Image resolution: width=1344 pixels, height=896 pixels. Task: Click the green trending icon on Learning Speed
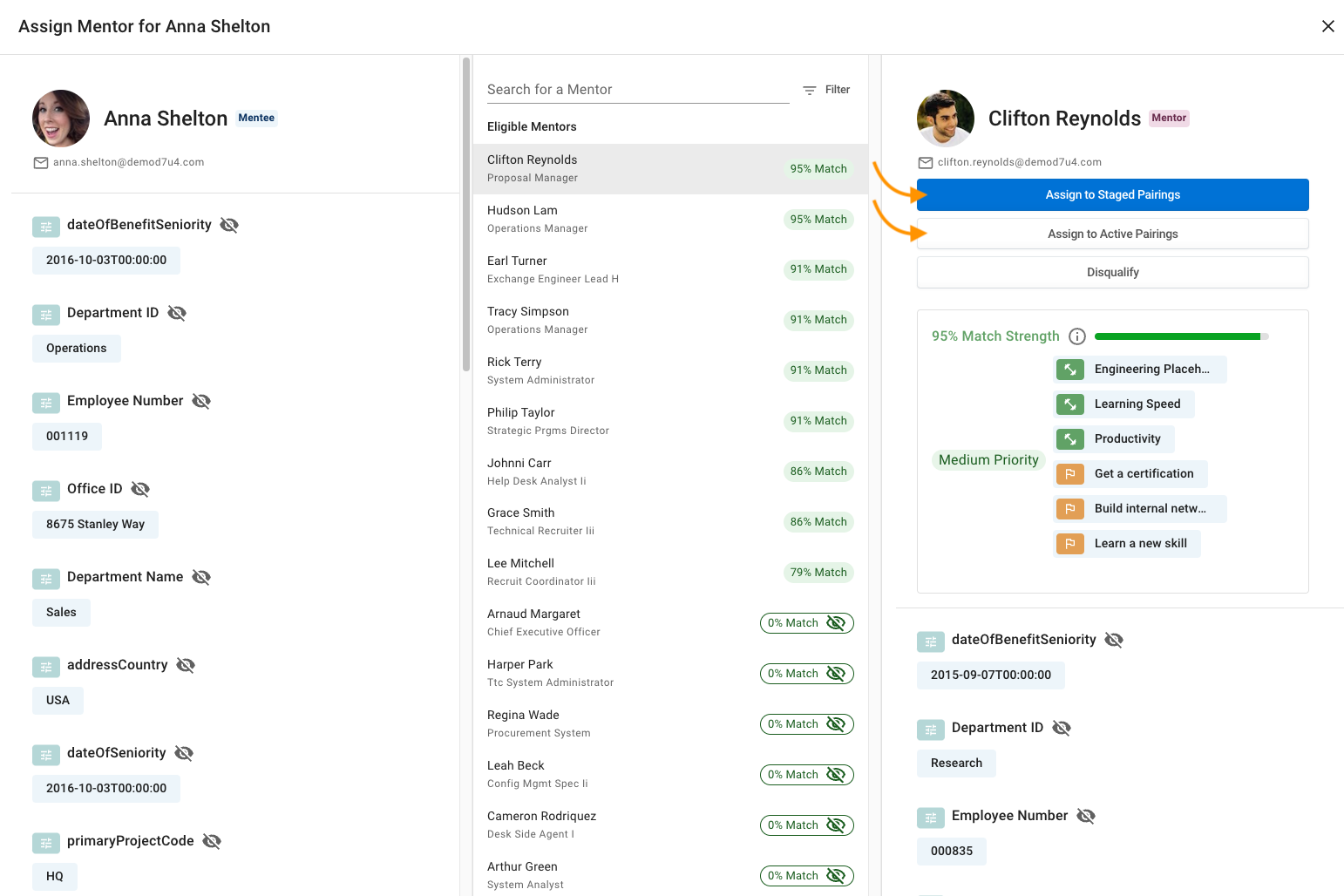(1070, 404)
